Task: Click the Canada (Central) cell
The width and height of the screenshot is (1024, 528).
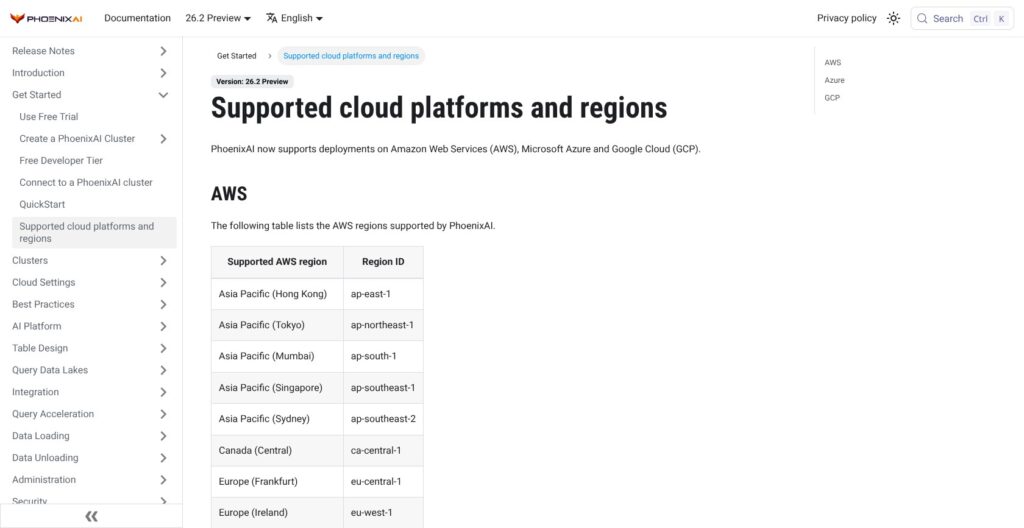Action: click(277, 450)
